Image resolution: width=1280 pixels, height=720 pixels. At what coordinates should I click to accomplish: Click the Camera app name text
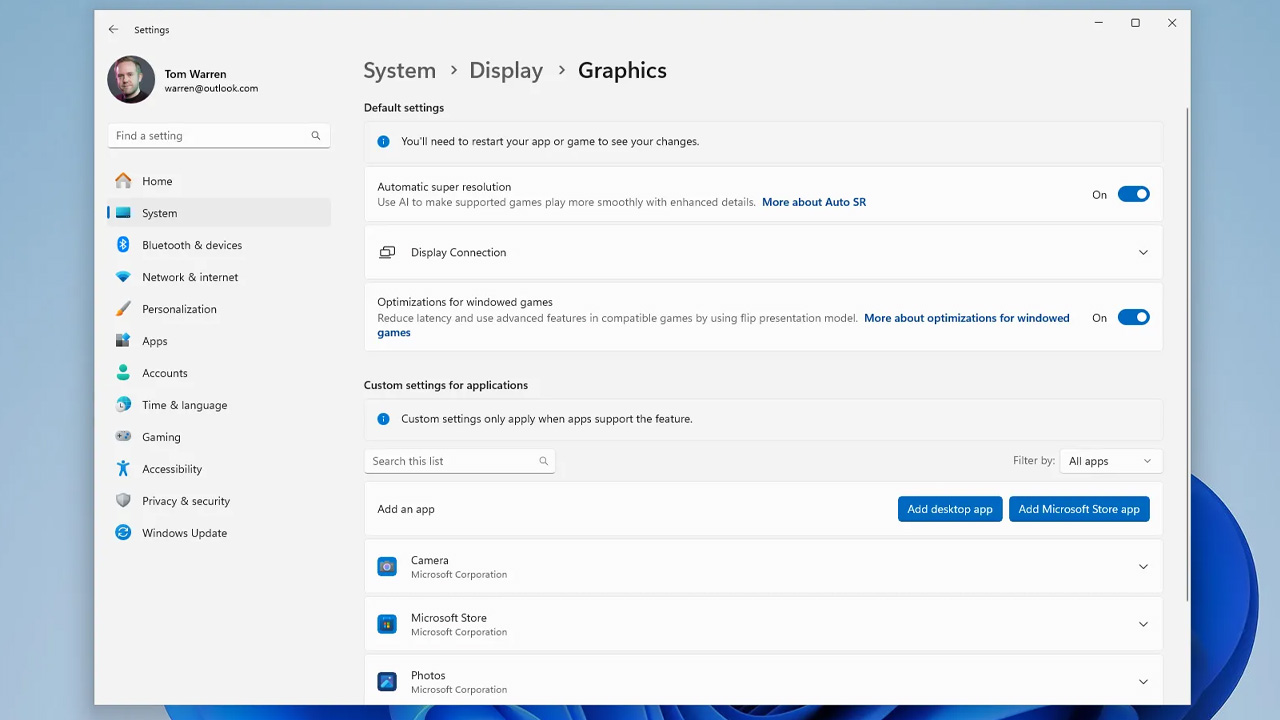[x=430, y=560]
